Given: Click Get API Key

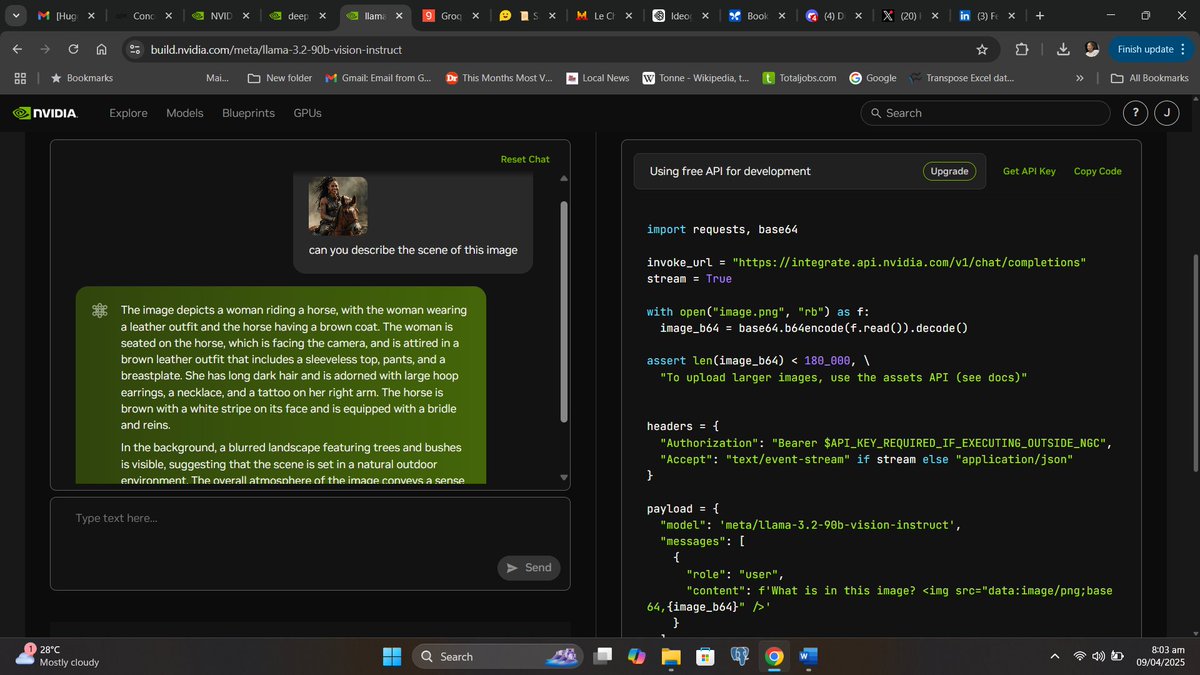Looking at the screenshot, I should [x=1029, y=171].
